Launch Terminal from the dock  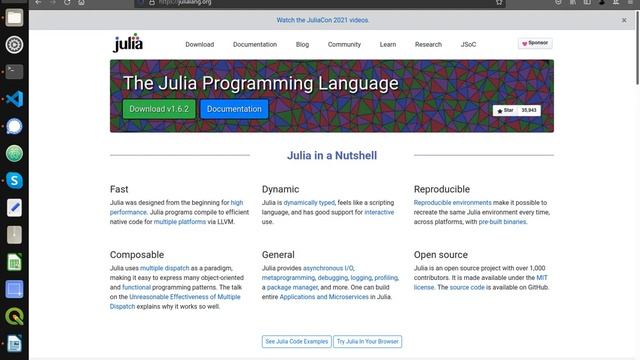point(14,72)
